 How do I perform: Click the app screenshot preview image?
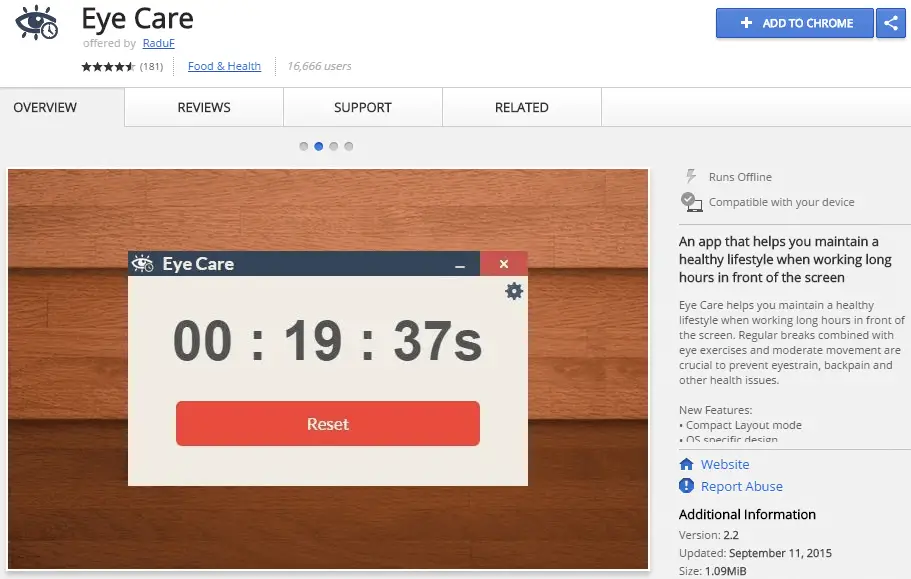click(x=328, y=369)
